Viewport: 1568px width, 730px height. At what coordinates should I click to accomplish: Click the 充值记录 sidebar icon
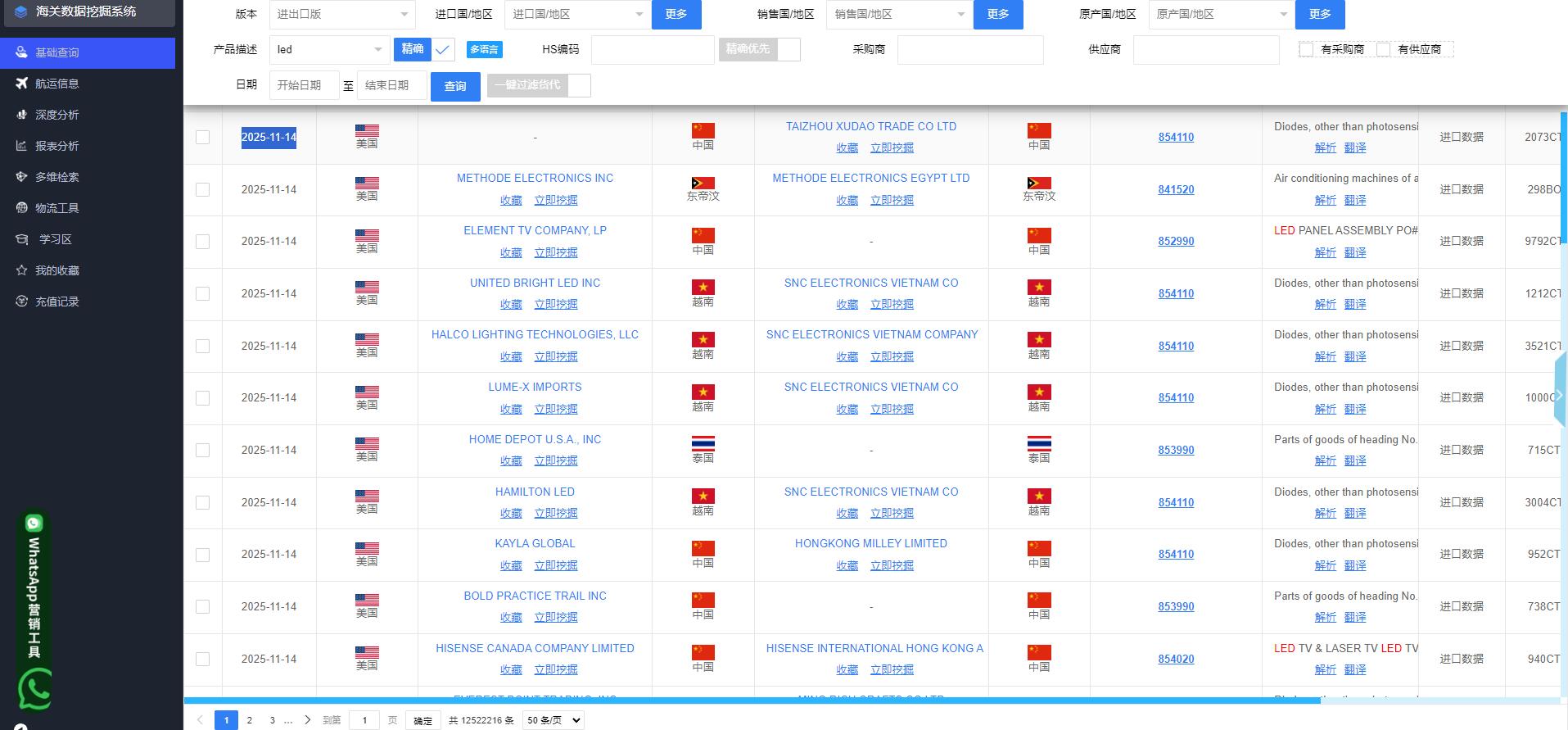coord(22,302)
